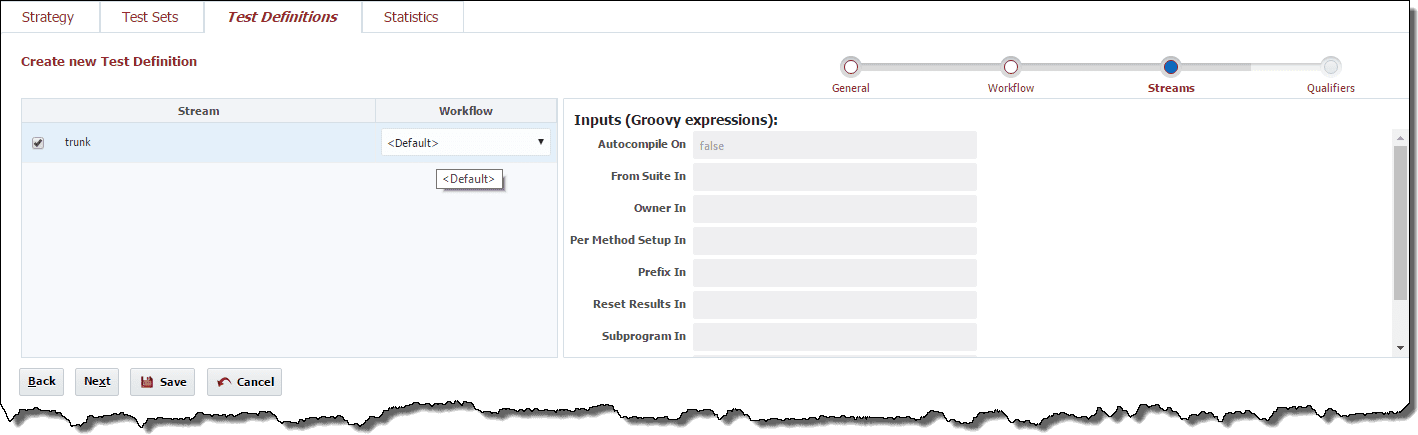The image size is (1418, 435).
Task: Click the Autocompile On input field
Action: coord(834,145)
